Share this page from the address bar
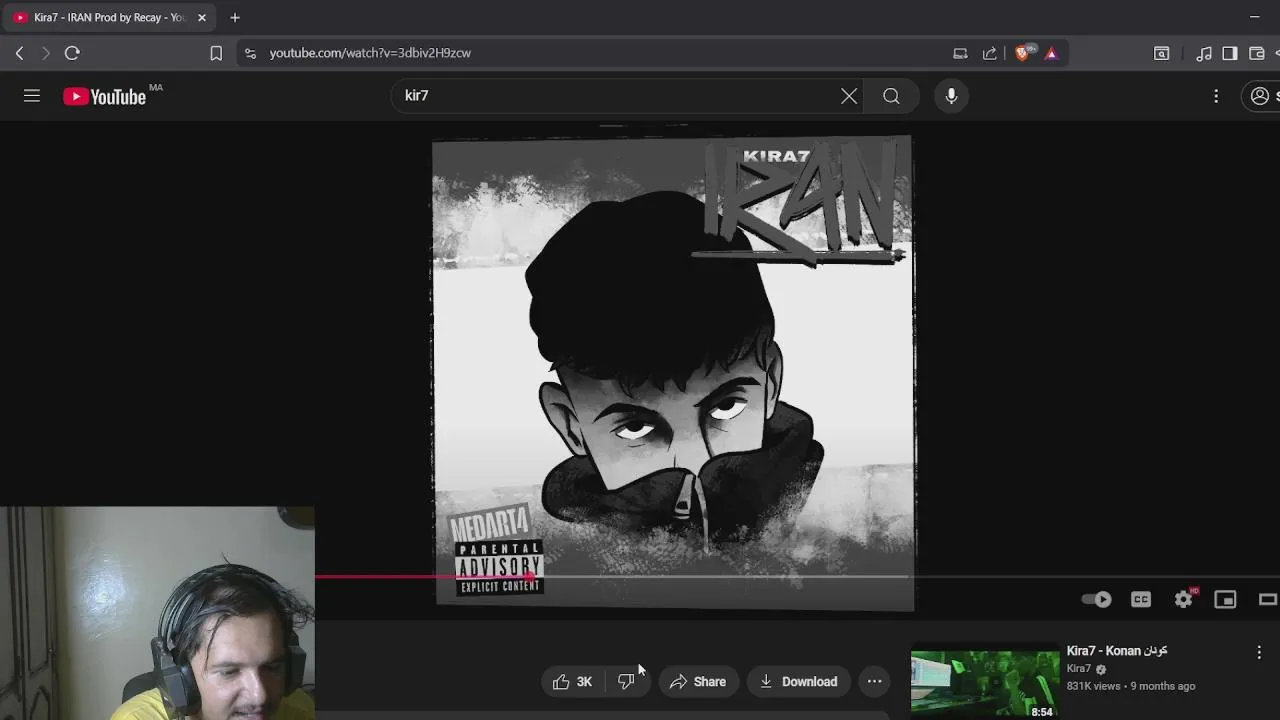The width and height of the screenshot is (1280, 720). (x=990, y=53)
